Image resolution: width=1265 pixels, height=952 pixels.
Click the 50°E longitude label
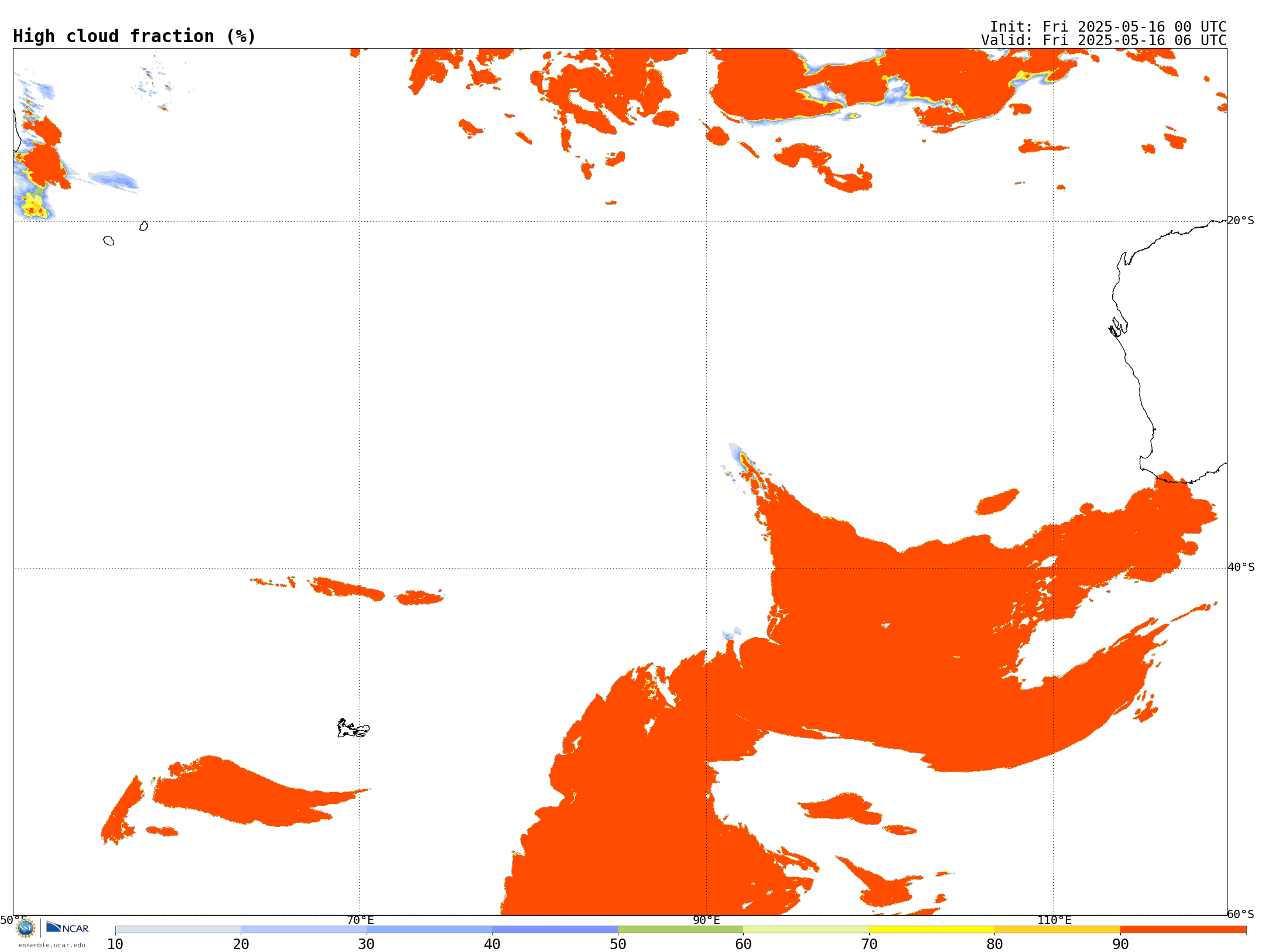(13, 920)
